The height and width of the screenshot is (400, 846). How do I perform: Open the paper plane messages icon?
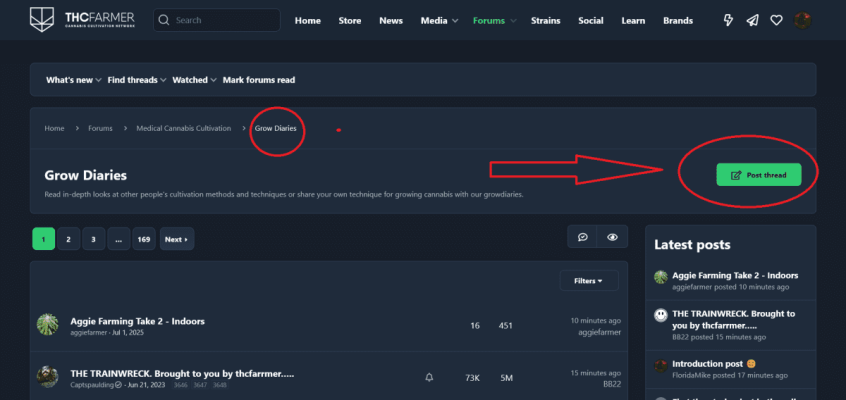point(752,21)
